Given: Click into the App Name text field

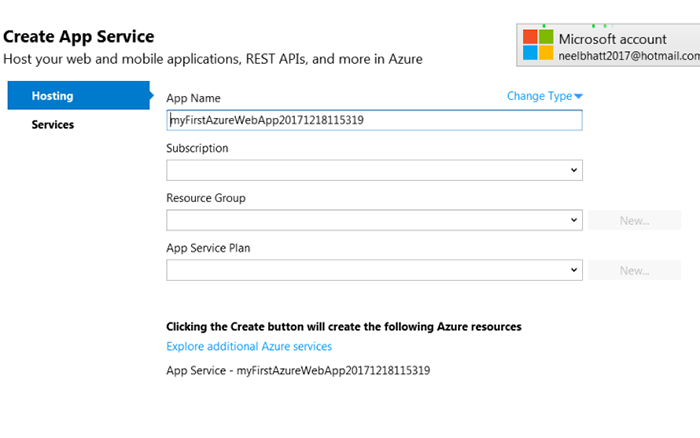Looking at the screenshot, I should coord(374,120).
